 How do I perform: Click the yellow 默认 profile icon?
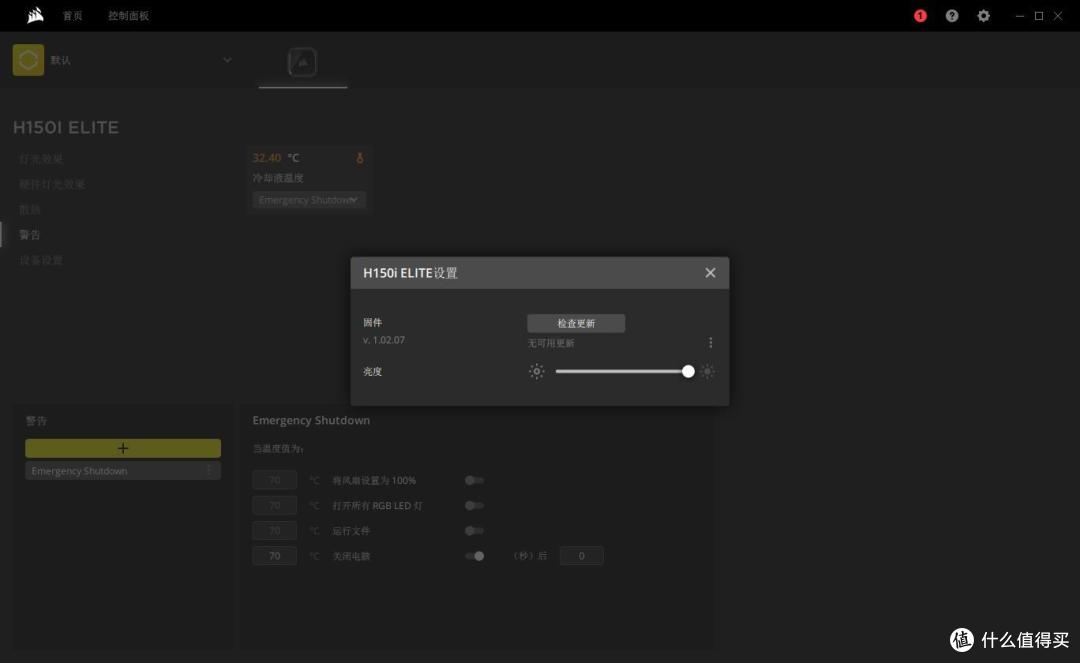[28, 60]
